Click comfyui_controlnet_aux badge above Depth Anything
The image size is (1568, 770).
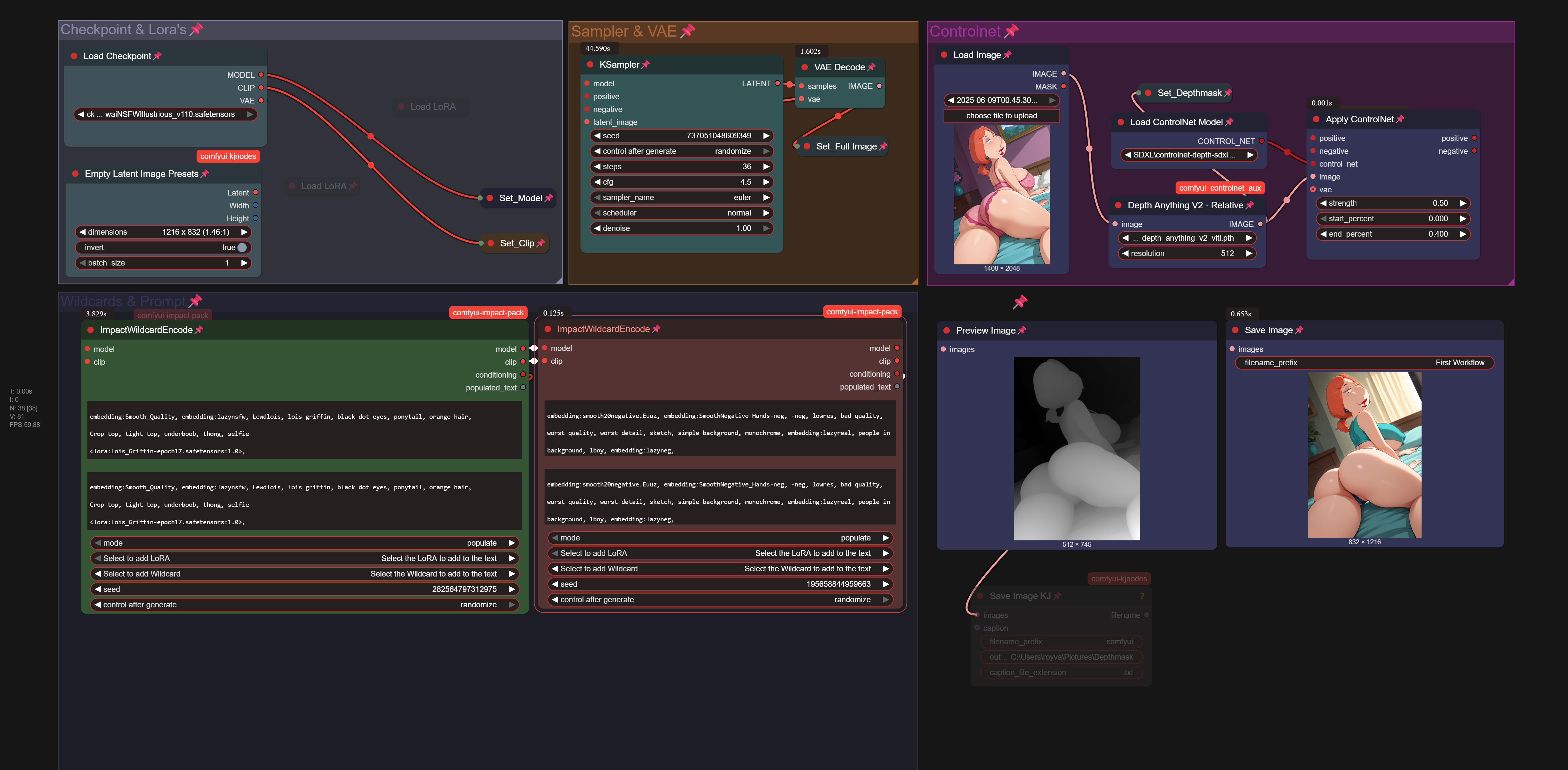coord(1220,188)
